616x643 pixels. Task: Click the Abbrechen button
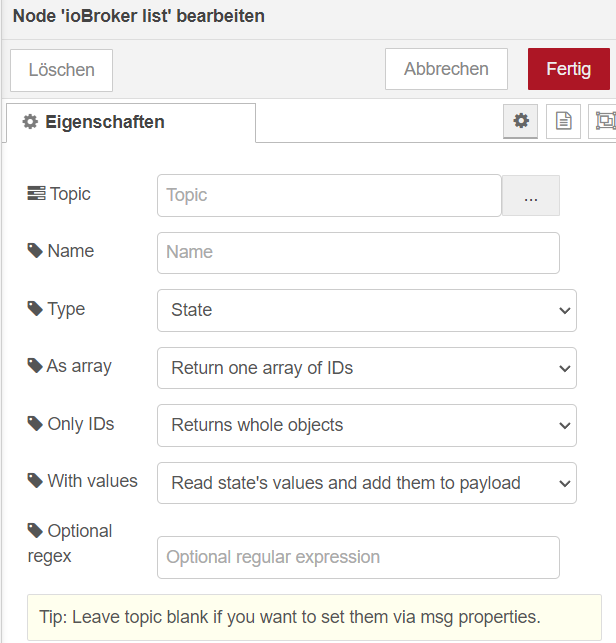click(446, 69)
